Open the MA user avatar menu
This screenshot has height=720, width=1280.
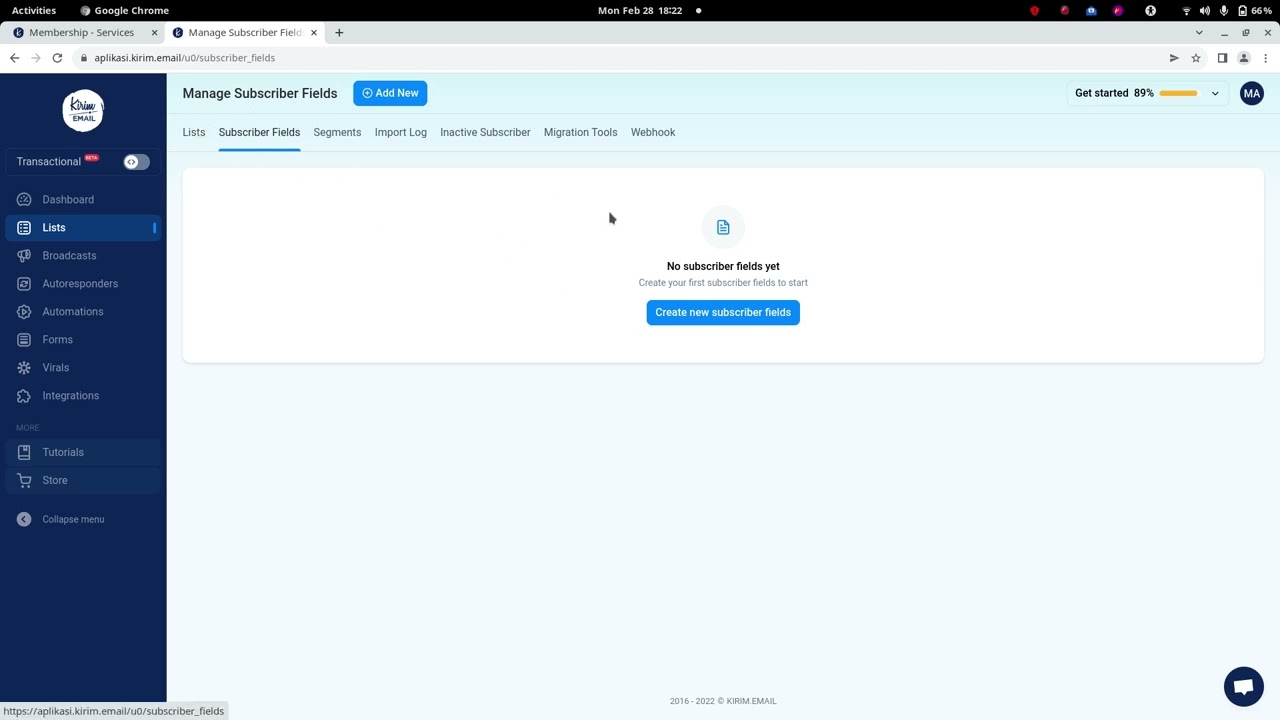1252,94
